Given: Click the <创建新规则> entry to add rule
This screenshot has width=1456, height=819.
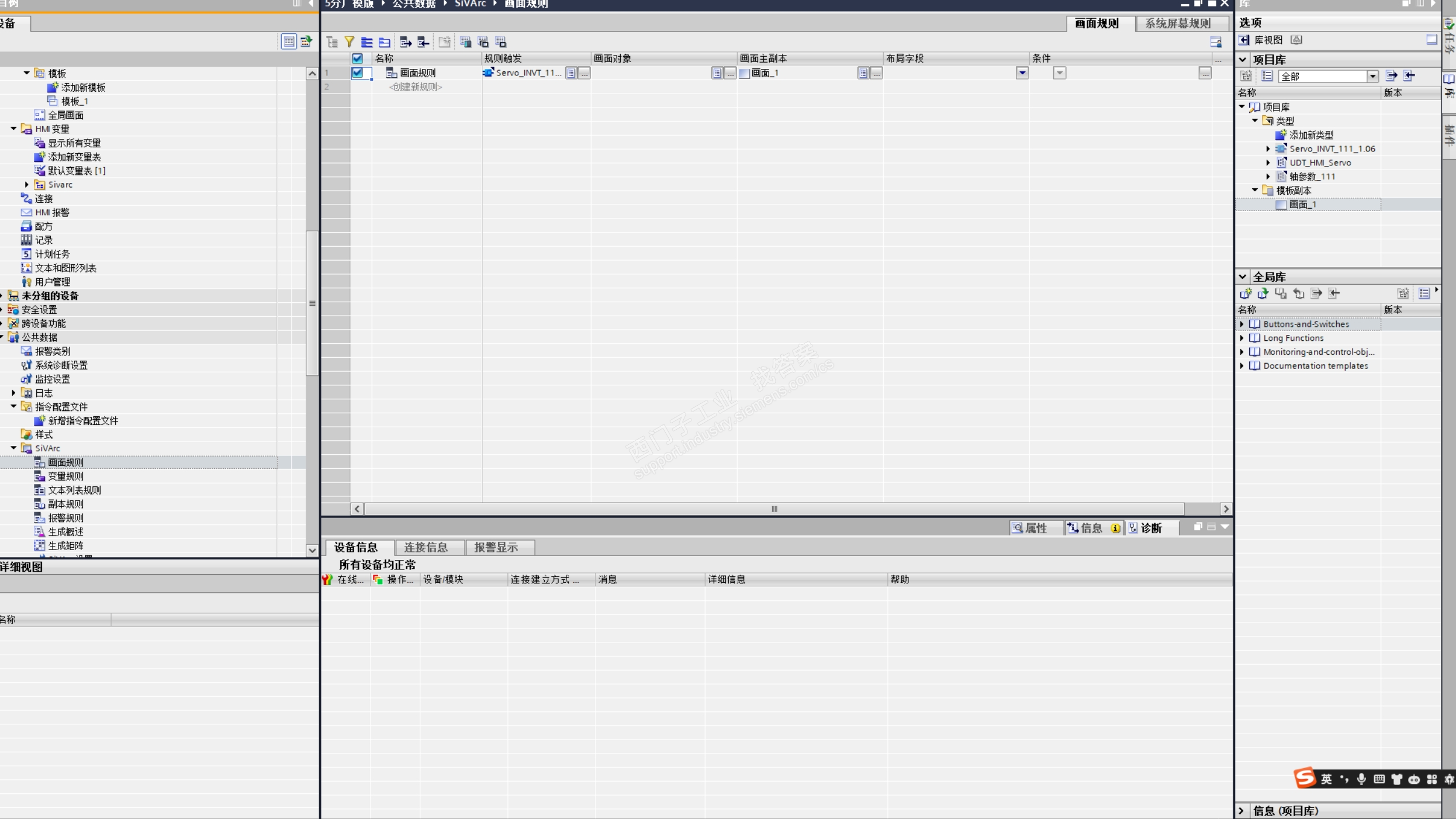Looking at the screenshot, I should pyautogui.click(x=415, y=87).
